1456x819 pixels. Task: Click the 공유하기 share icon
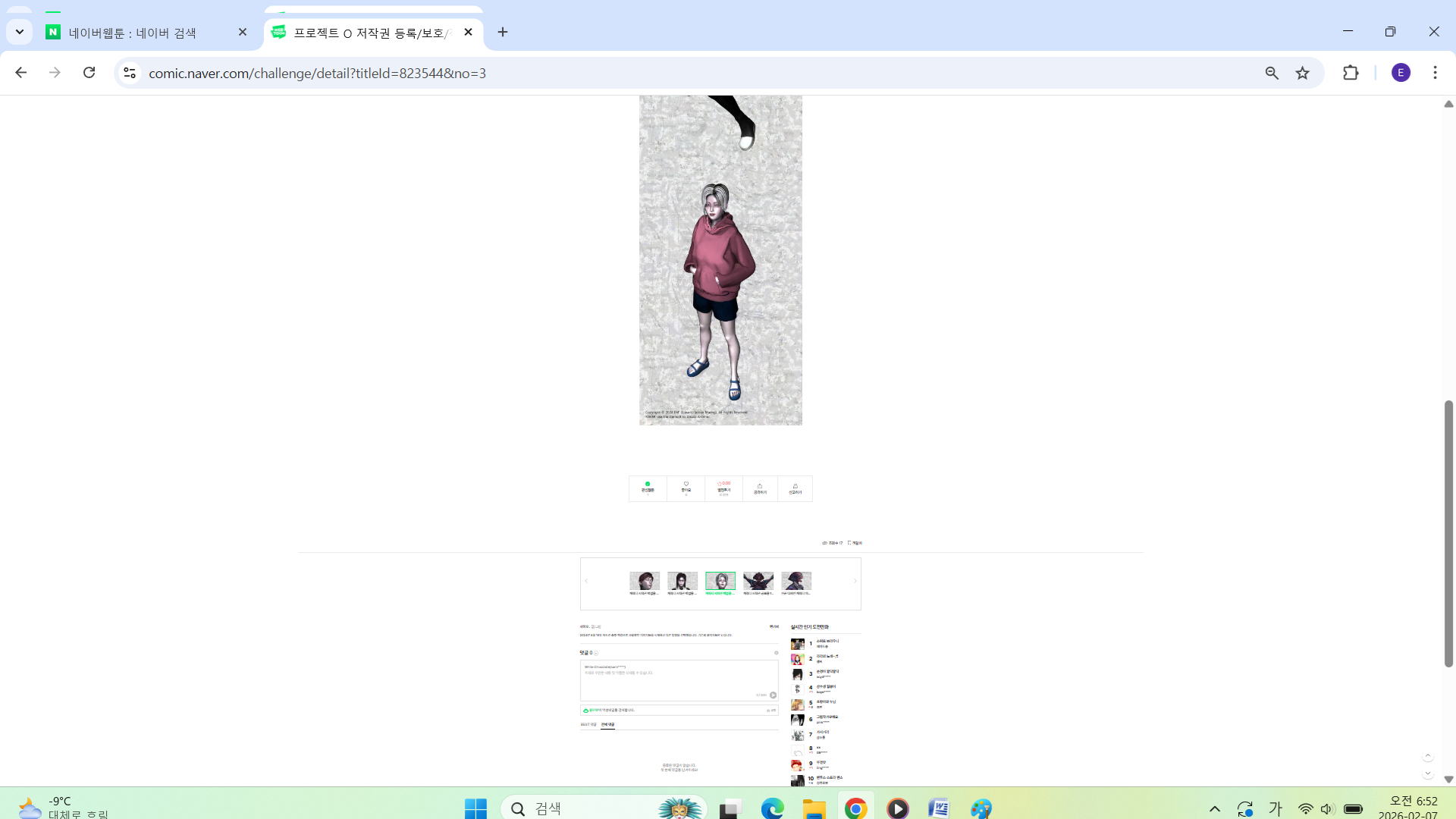[760, 488]
